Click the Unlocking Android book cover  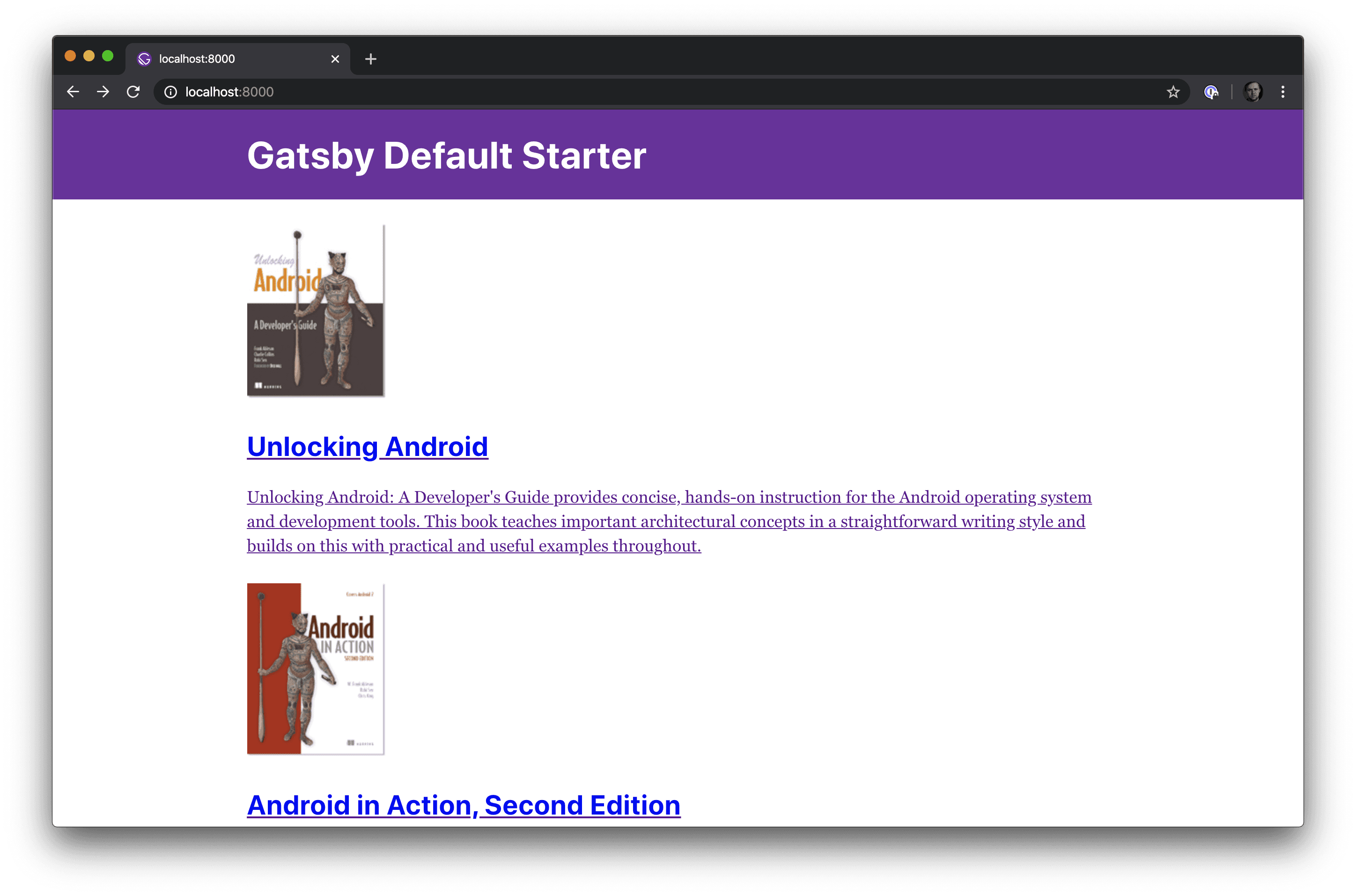[x=316, y=311]
